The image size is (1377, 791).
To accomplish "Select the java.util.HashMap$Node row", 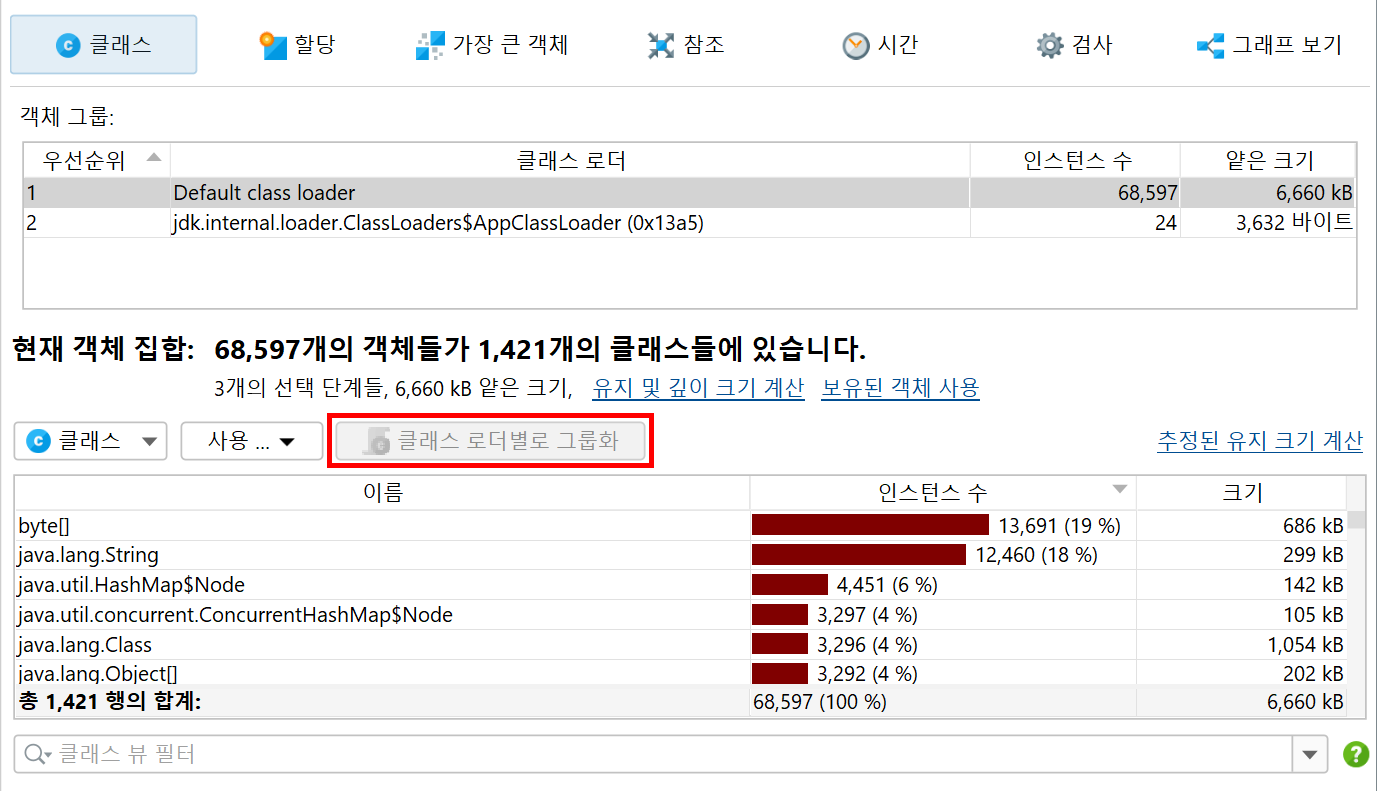I will [681, 585].
